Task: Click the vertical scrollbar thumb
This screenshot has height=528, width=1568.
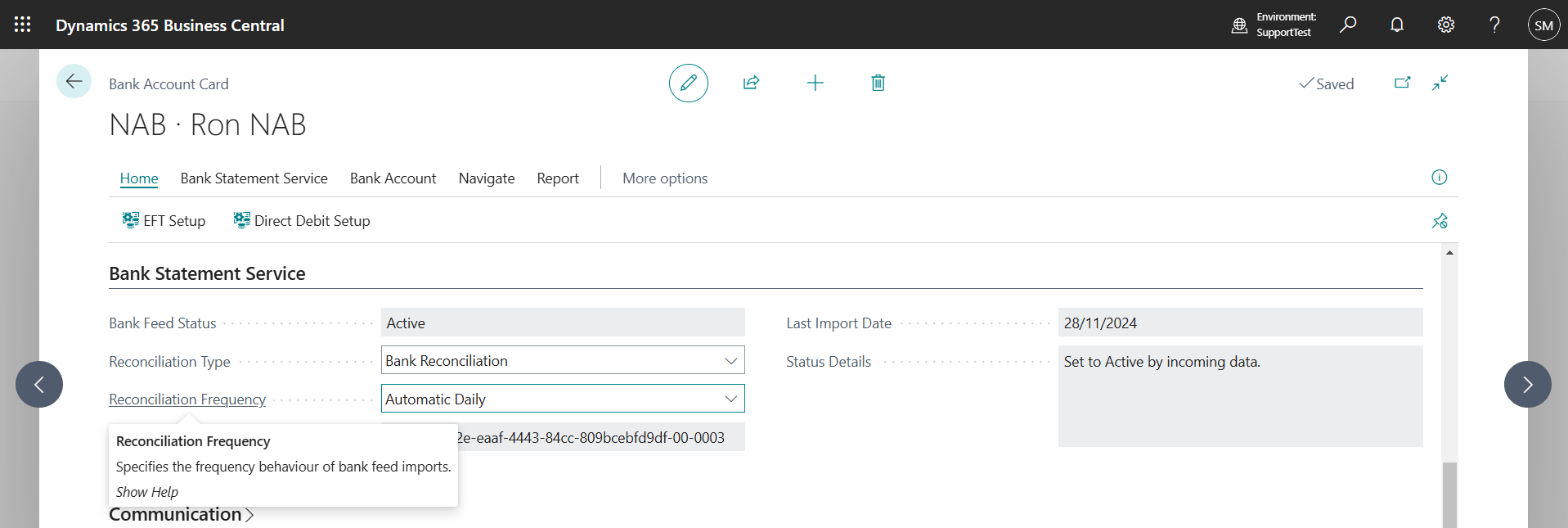Action: 1449,494
